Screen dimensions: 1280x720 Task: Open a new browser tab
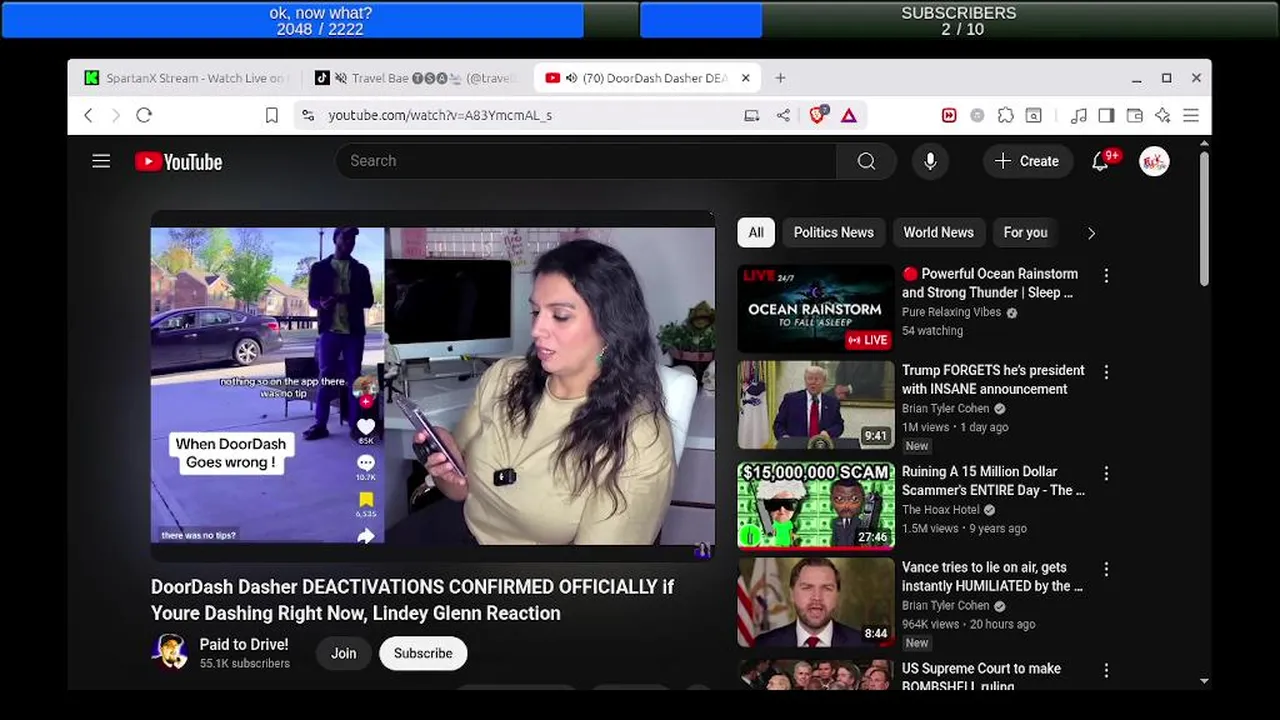coord(780,78)
